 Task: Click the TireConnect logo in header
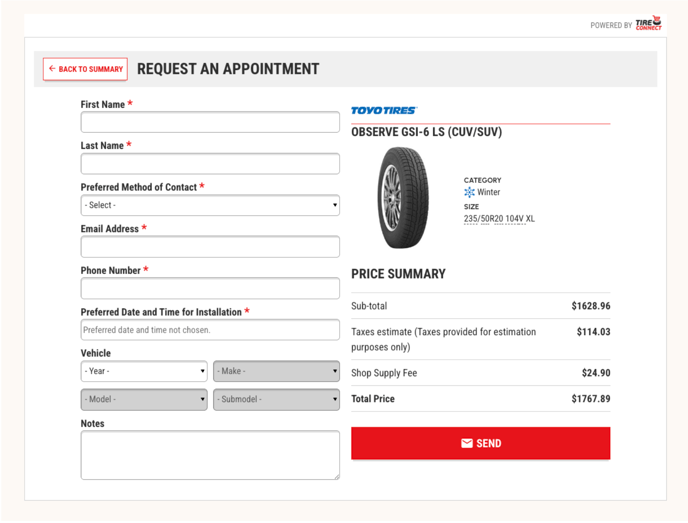(x=648, y=24)
